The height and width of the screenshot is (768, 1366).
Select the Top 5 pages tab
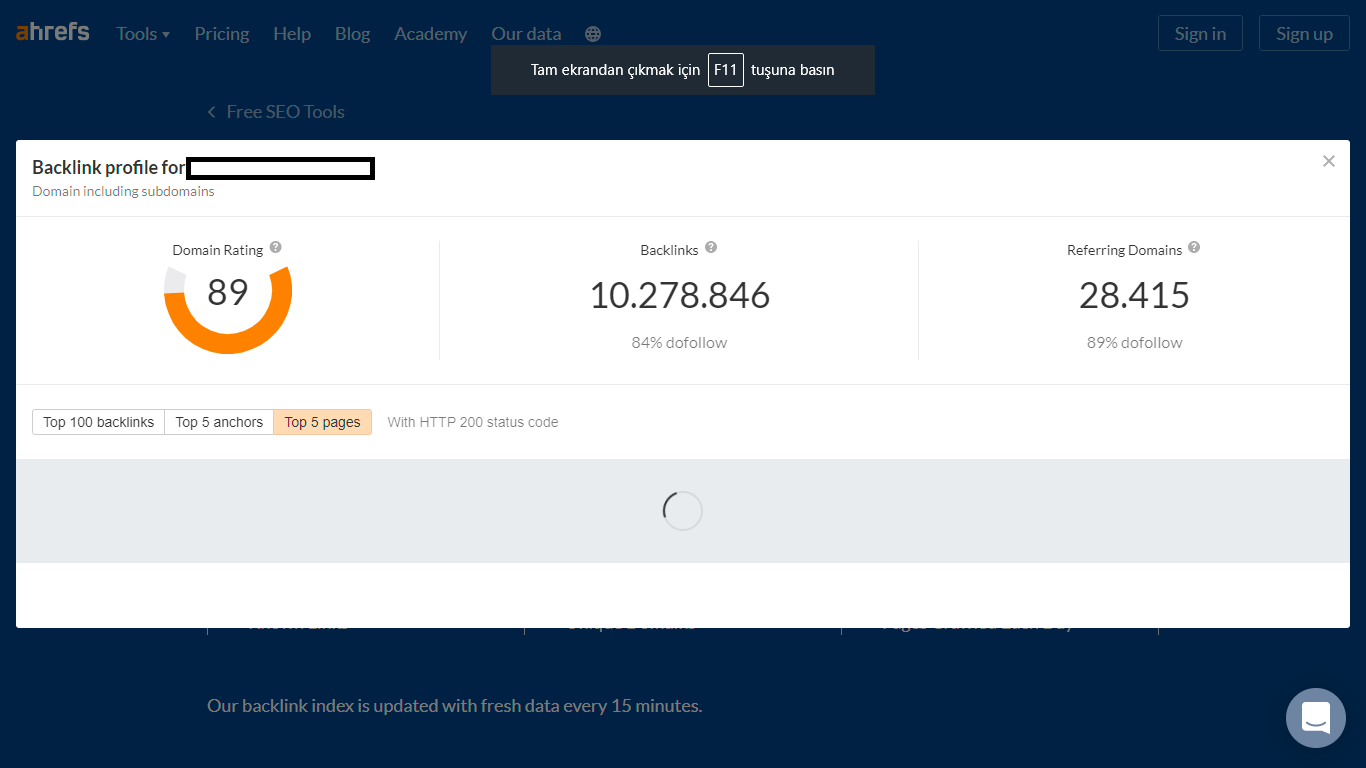point(323,422)
